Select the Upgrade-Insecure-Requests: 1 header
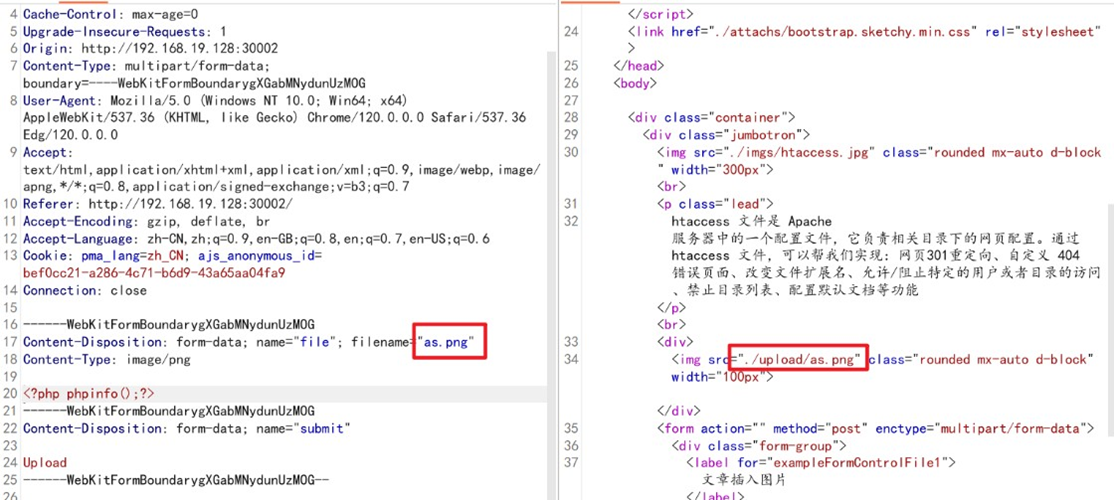 click(x=124, y=31)
